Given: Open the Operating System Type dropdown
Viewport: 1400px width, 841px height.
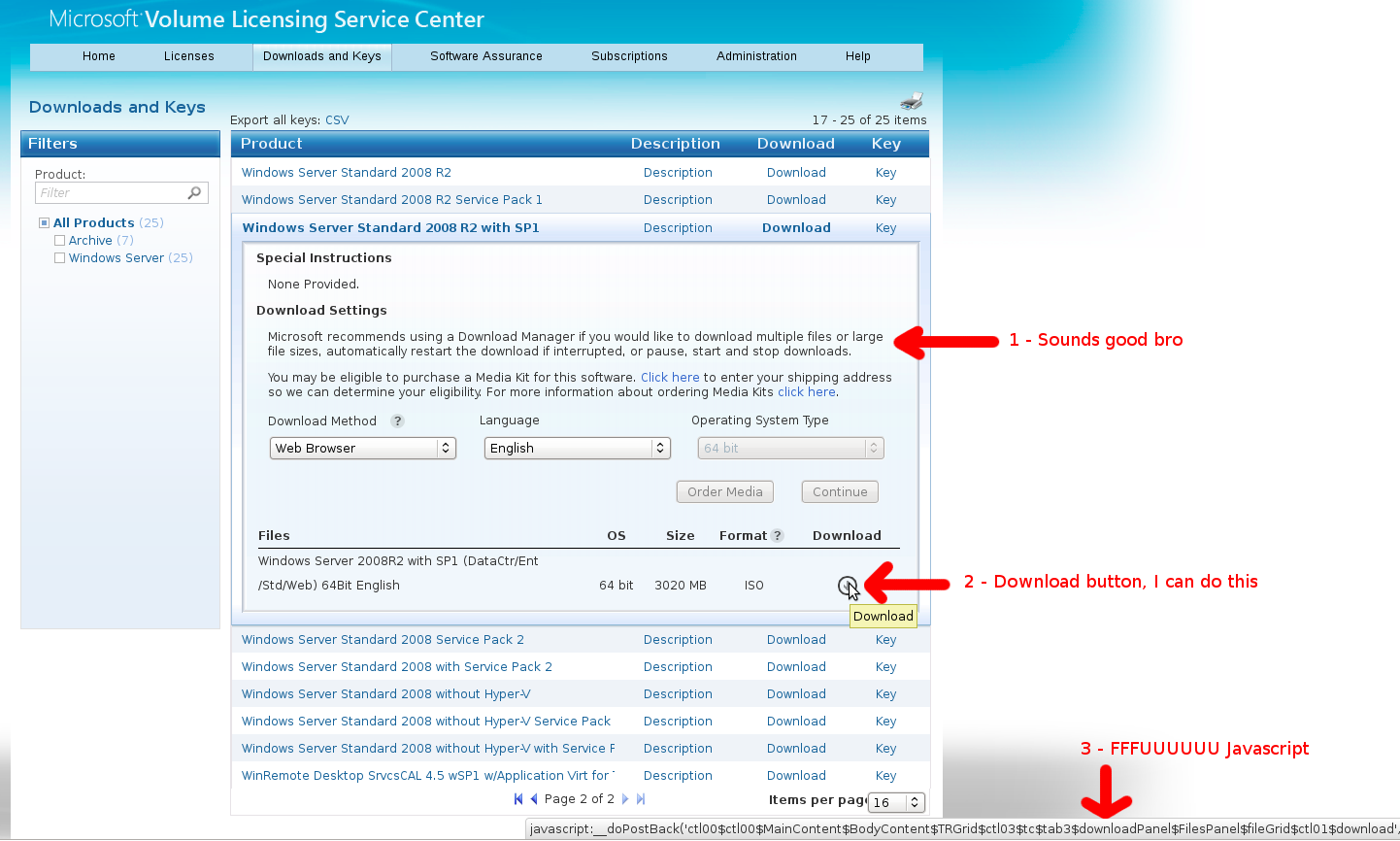Looking at the screenshot, I should (790, 448).
